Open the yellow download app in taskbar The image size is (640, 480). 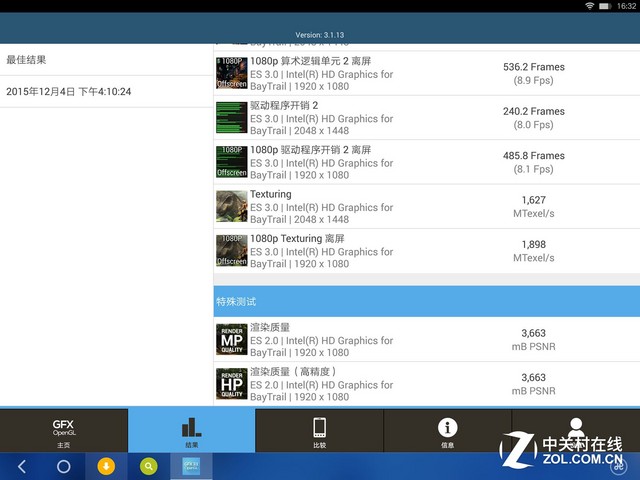point(106,466)
